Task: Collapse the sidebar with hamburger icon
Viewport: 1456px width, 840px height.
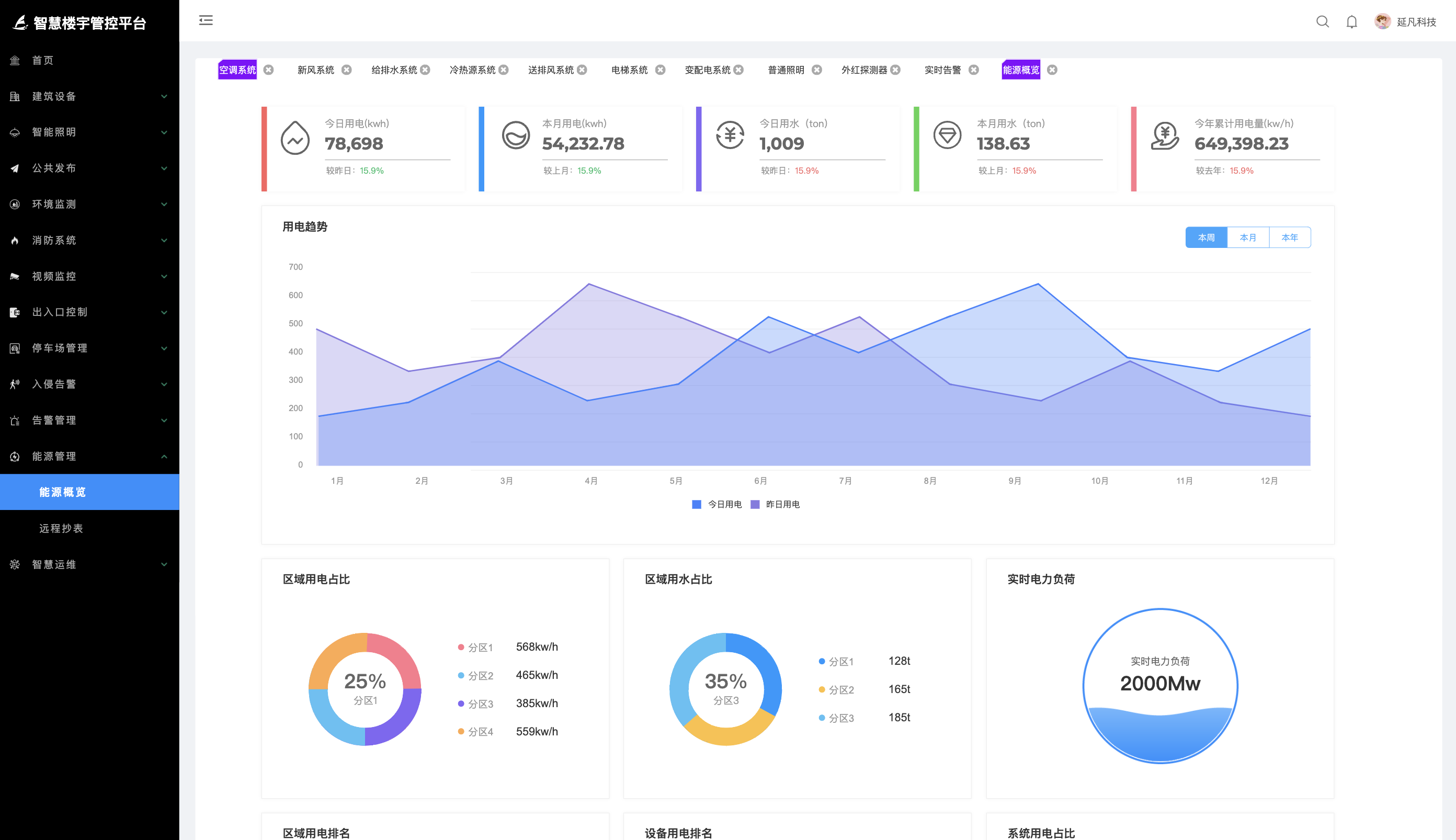Action: point(206,21)
